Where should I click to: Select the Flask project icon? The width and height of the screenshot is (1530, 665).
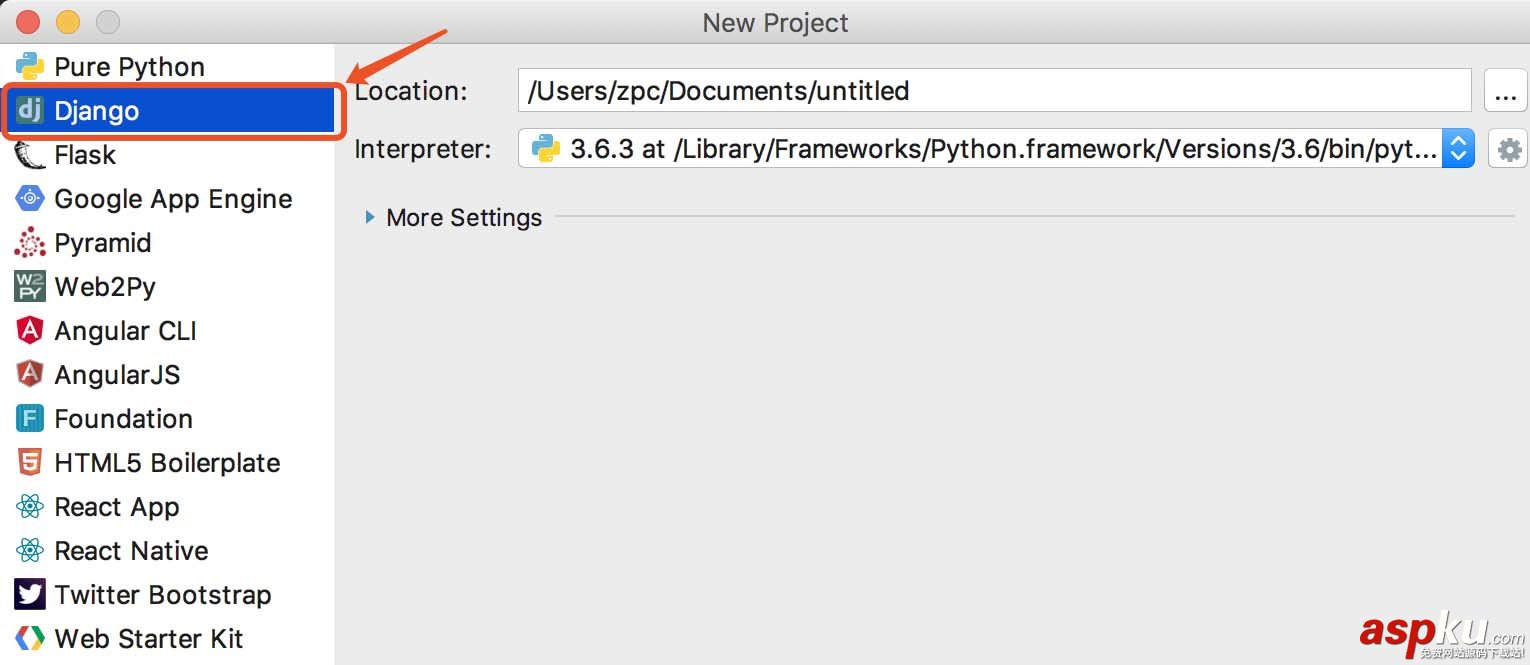click(29, 154)
